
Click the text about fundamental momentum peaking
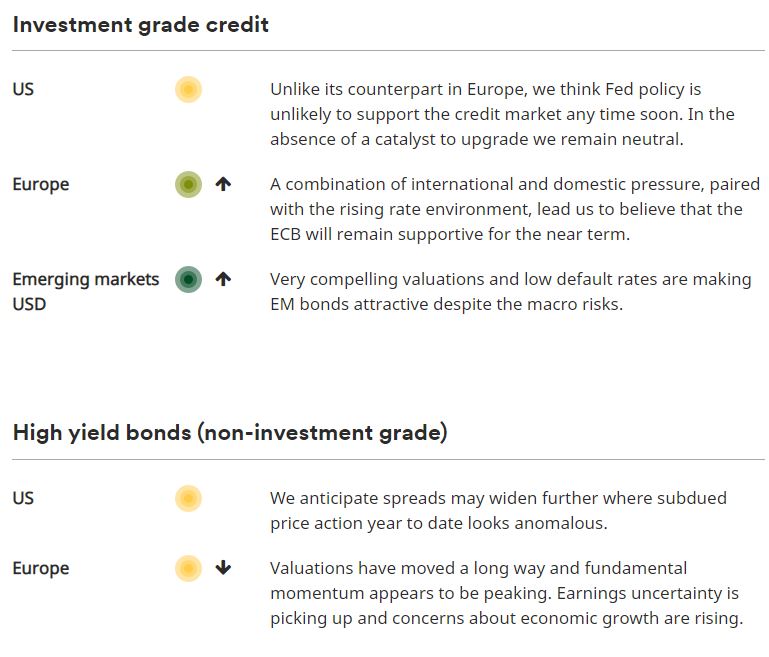pyautogui.click(x=506, y=593)
